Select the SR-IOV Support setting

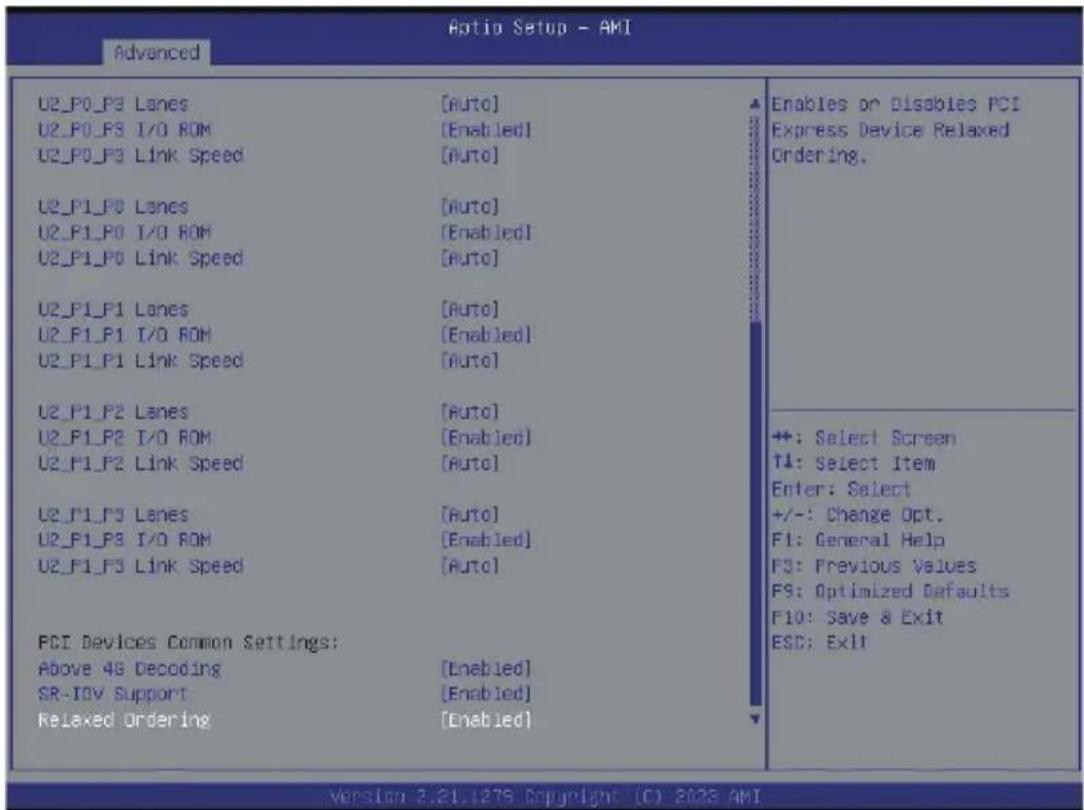pos(113,694)
